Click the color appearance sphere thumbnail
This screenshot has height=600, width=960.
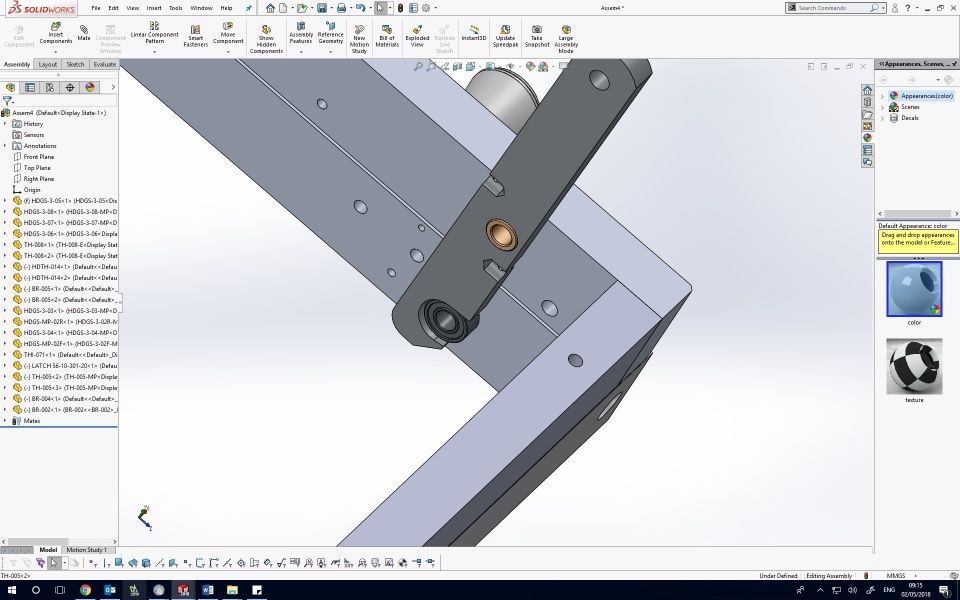[914, 289]
